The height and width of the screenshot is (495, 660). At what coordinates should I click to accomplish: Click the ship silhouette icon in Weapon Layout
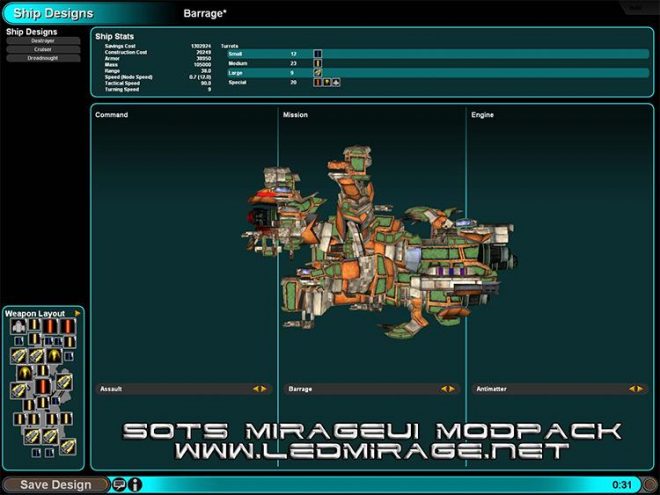coord(18,326)
